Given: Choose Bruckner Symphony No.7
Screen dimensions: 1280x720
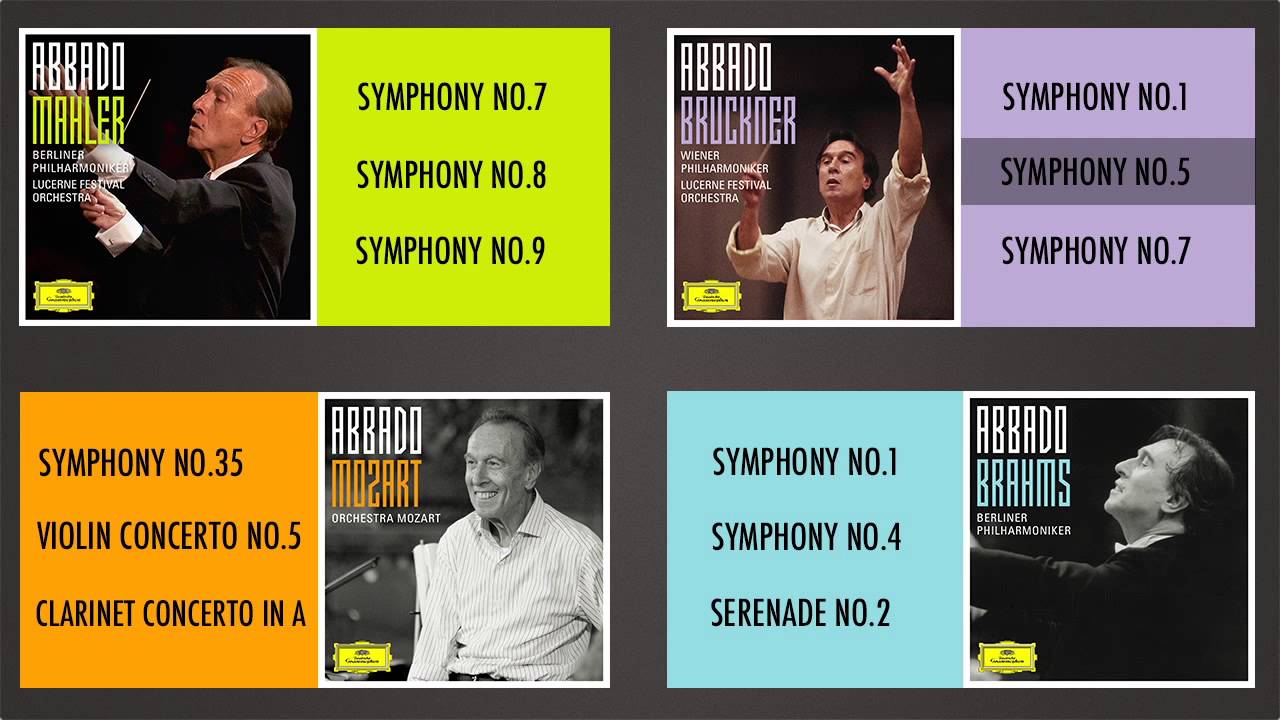Looking at the screenshot, I should [1096, 250].
